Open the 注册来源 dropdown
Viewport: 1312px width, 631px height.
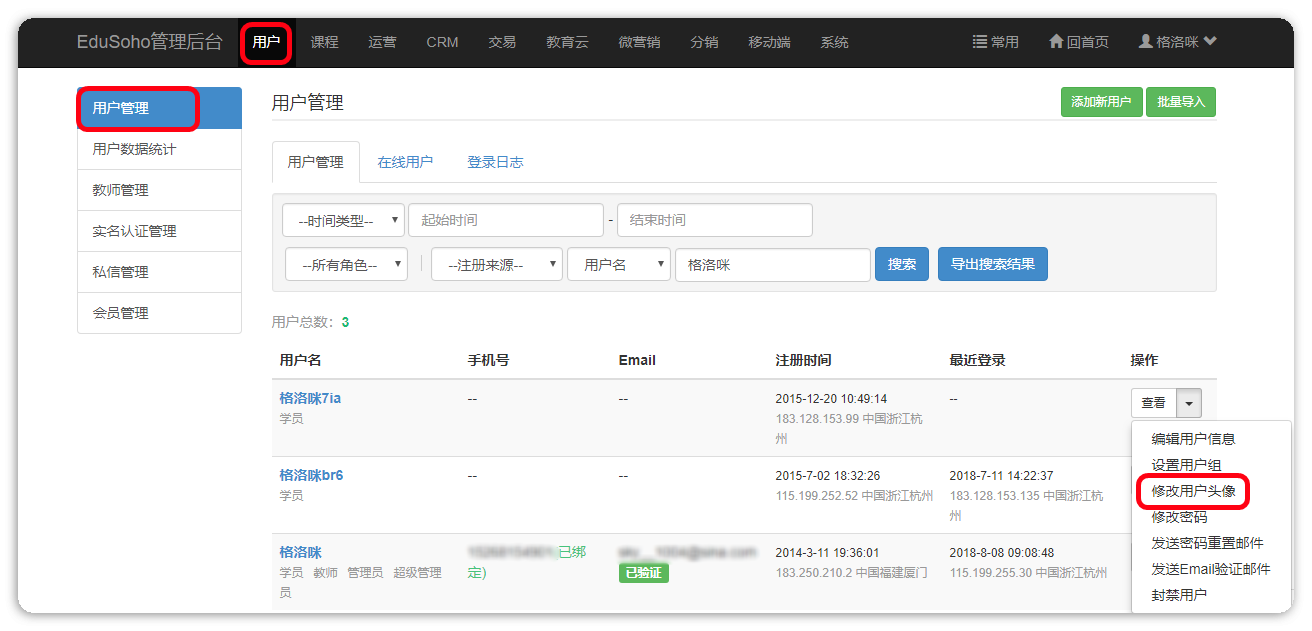(x=496, y=265)
